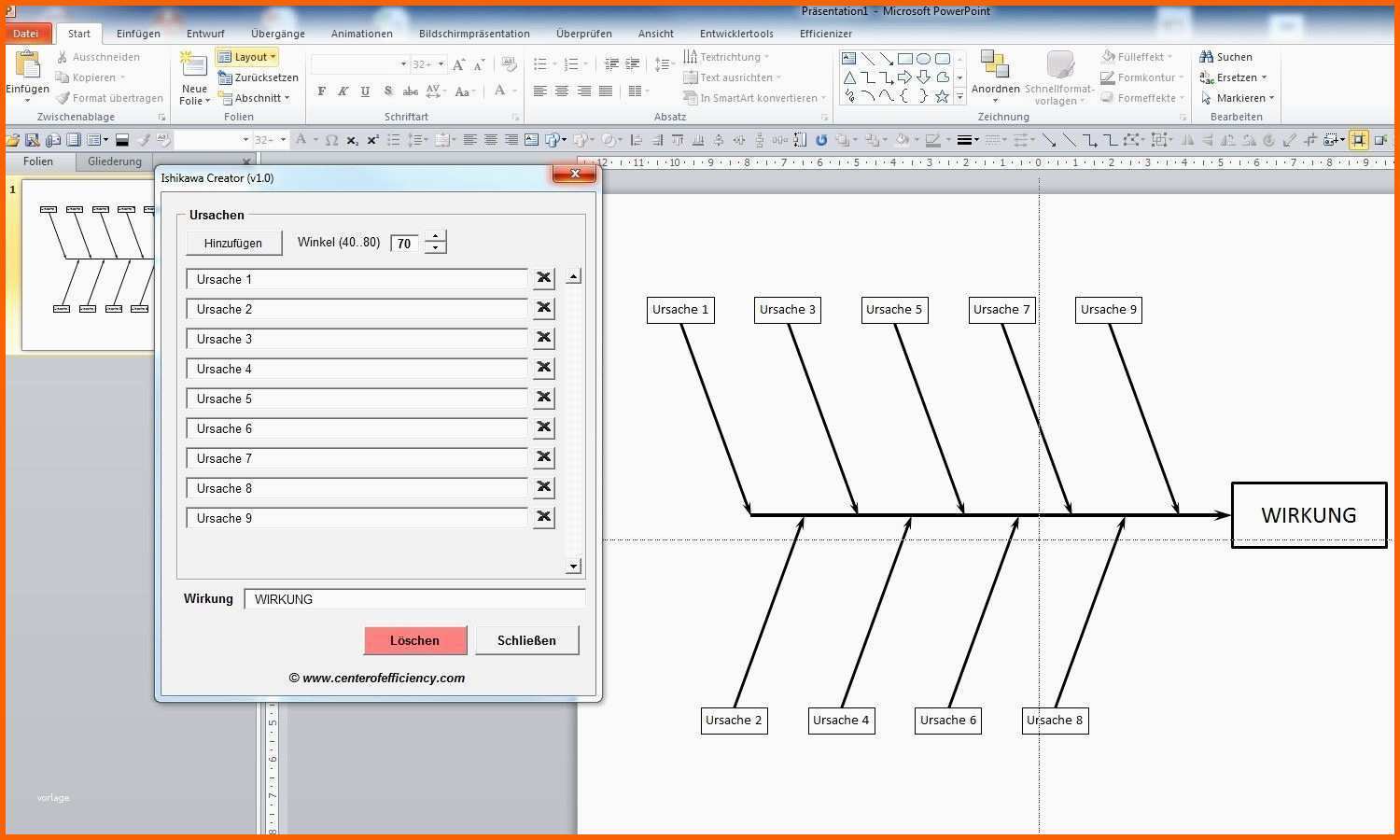Remove Ursache 8 with its X button
Screen dimensions: 1400x840
point(543,487)
